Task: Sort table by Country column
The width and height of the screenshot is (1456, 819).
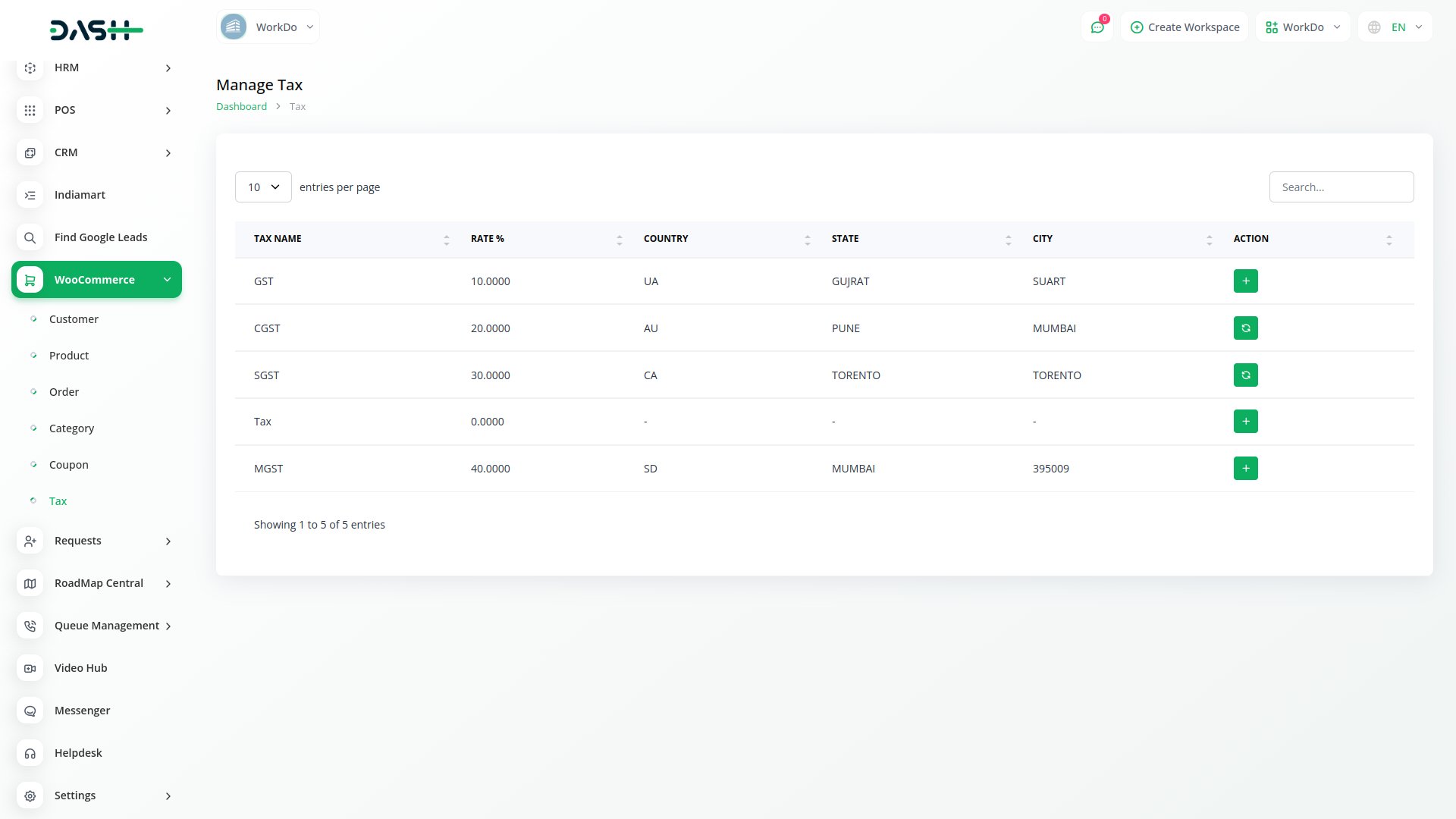Action: coord(807,240)
